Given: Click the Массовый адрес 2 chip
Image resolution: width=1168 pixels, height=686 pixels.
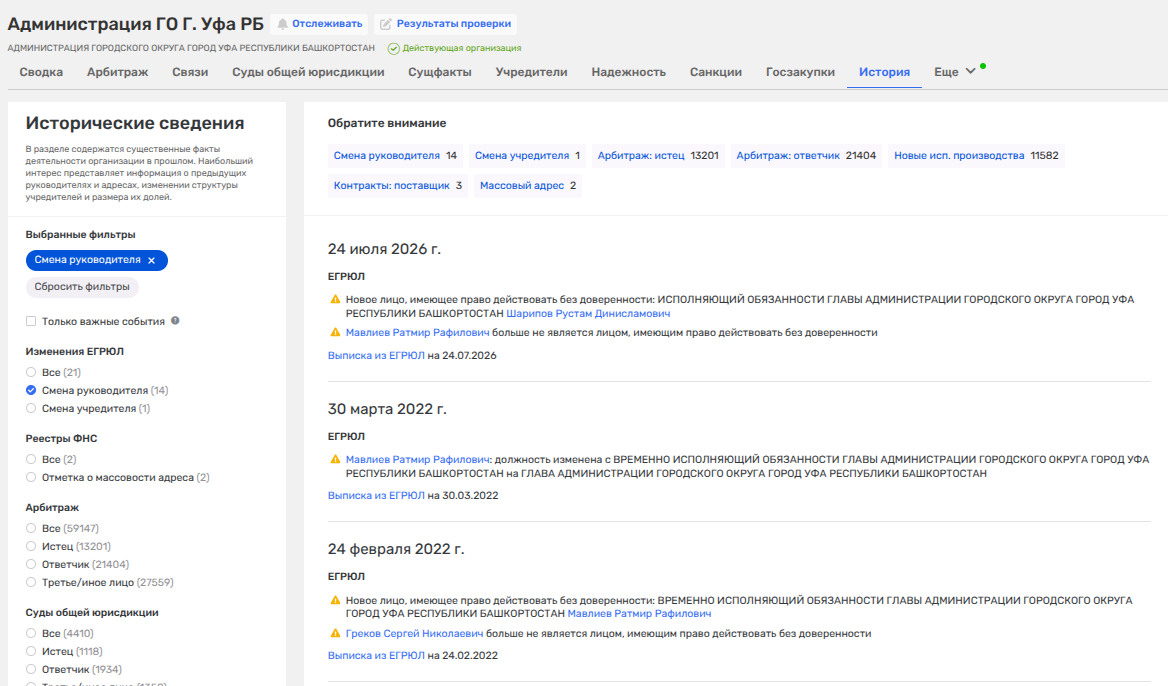Looking at the screenshot, I should 527,185.
